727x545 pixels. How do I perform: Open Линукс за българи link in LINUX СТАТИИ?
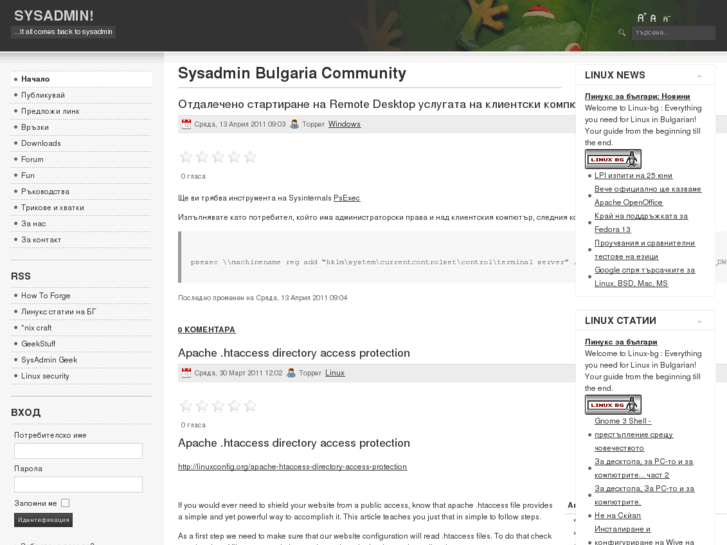click(x=621, y=342)
